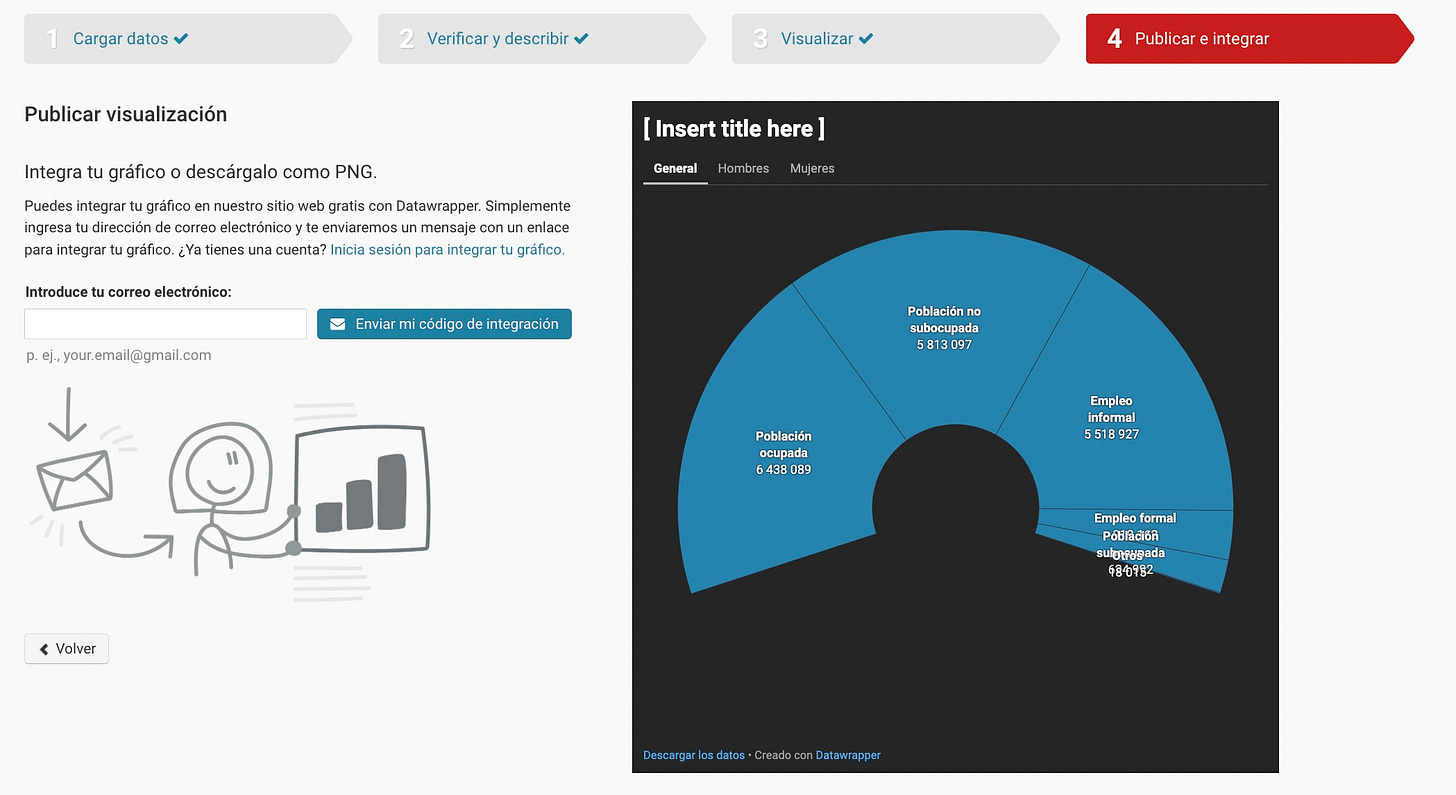This screenshot has width=1456, height=795.
Task: Click the Descargar los datos link
Action: pyautogui.click(x=694, y=755)
